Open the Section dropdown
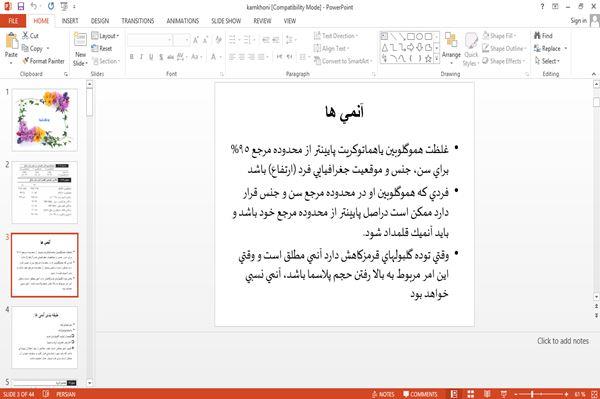 pos(106,61)
